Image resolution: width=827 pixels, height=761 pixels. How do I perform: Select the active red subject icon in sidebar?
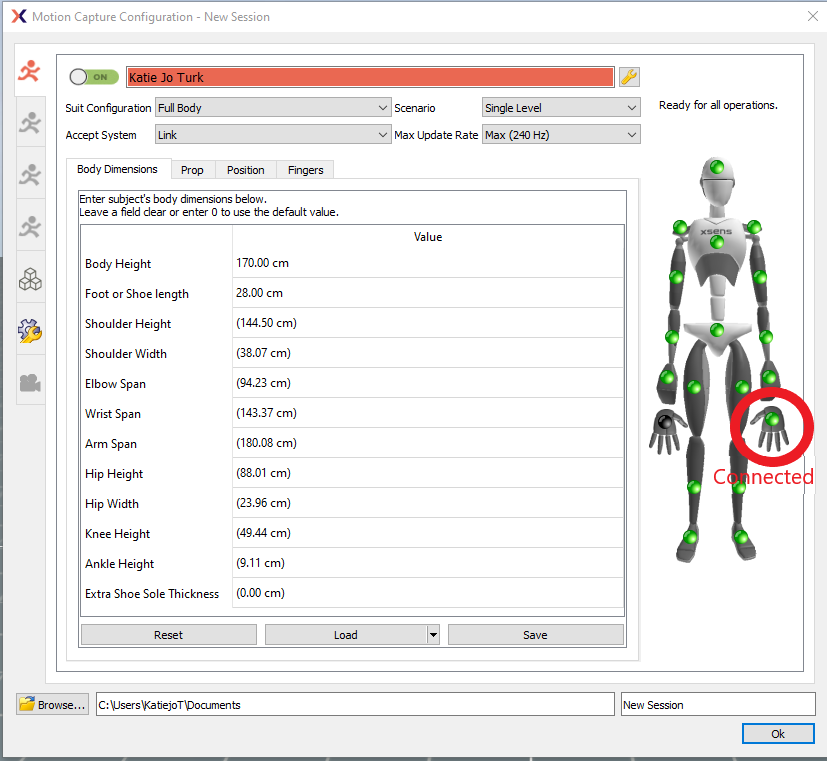pos(29,70)
